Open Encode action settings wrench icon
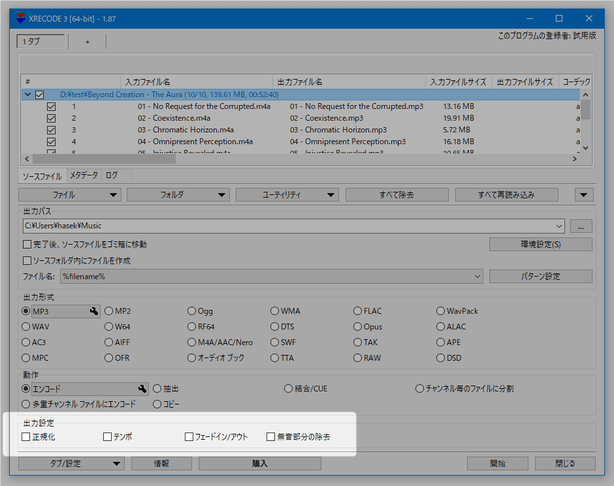The height and width of the screenshot is (486, 614). (142, 389)
